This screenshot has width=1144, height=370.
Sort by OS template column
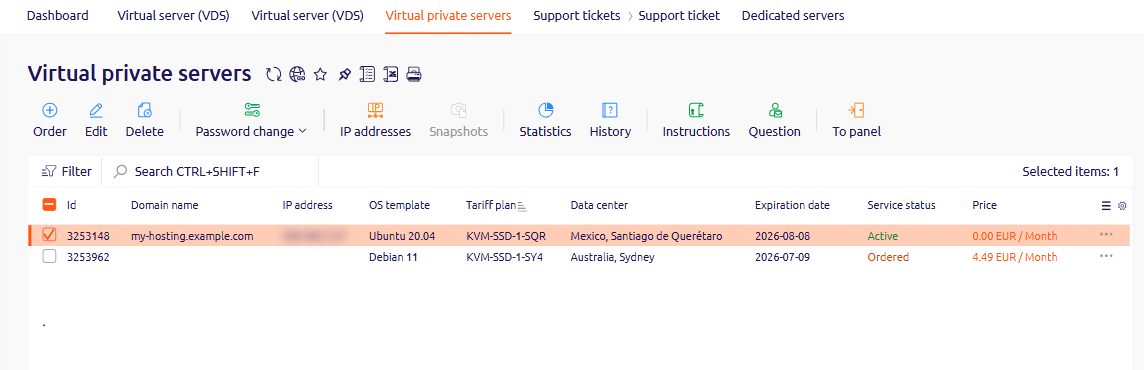399,205
